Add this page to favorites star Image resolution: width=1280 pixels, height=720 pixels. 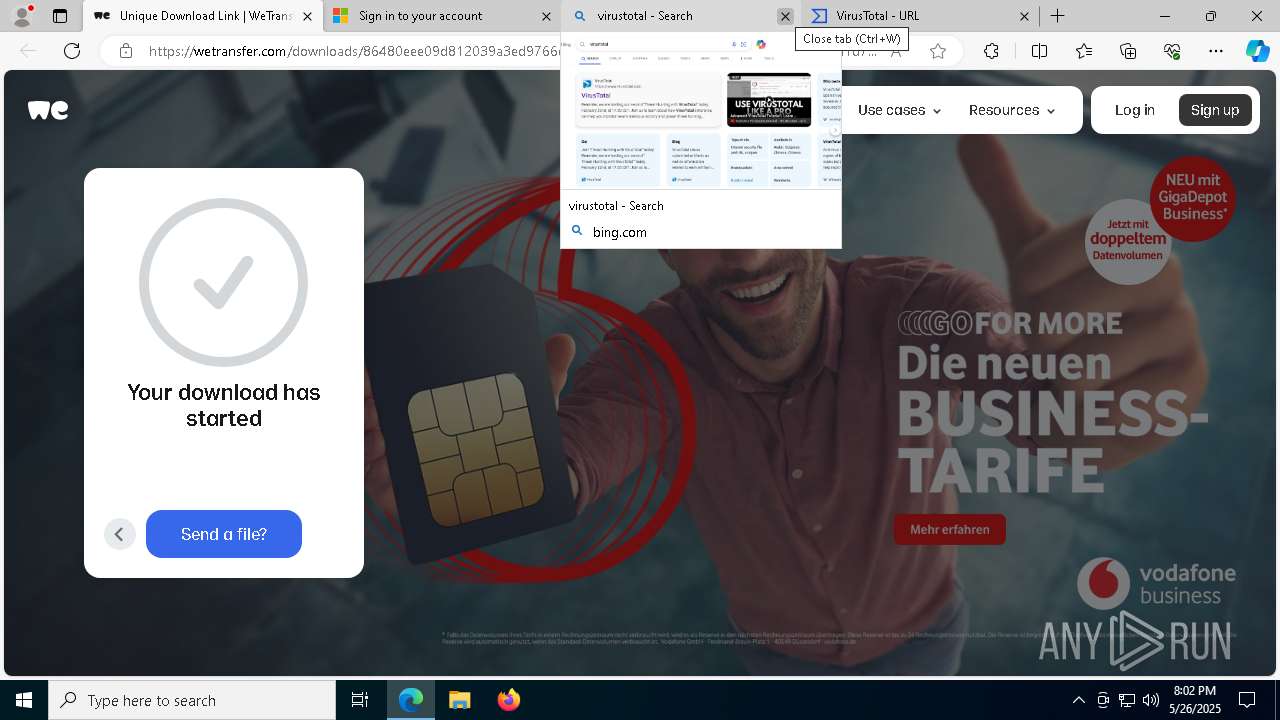[938, 51]
